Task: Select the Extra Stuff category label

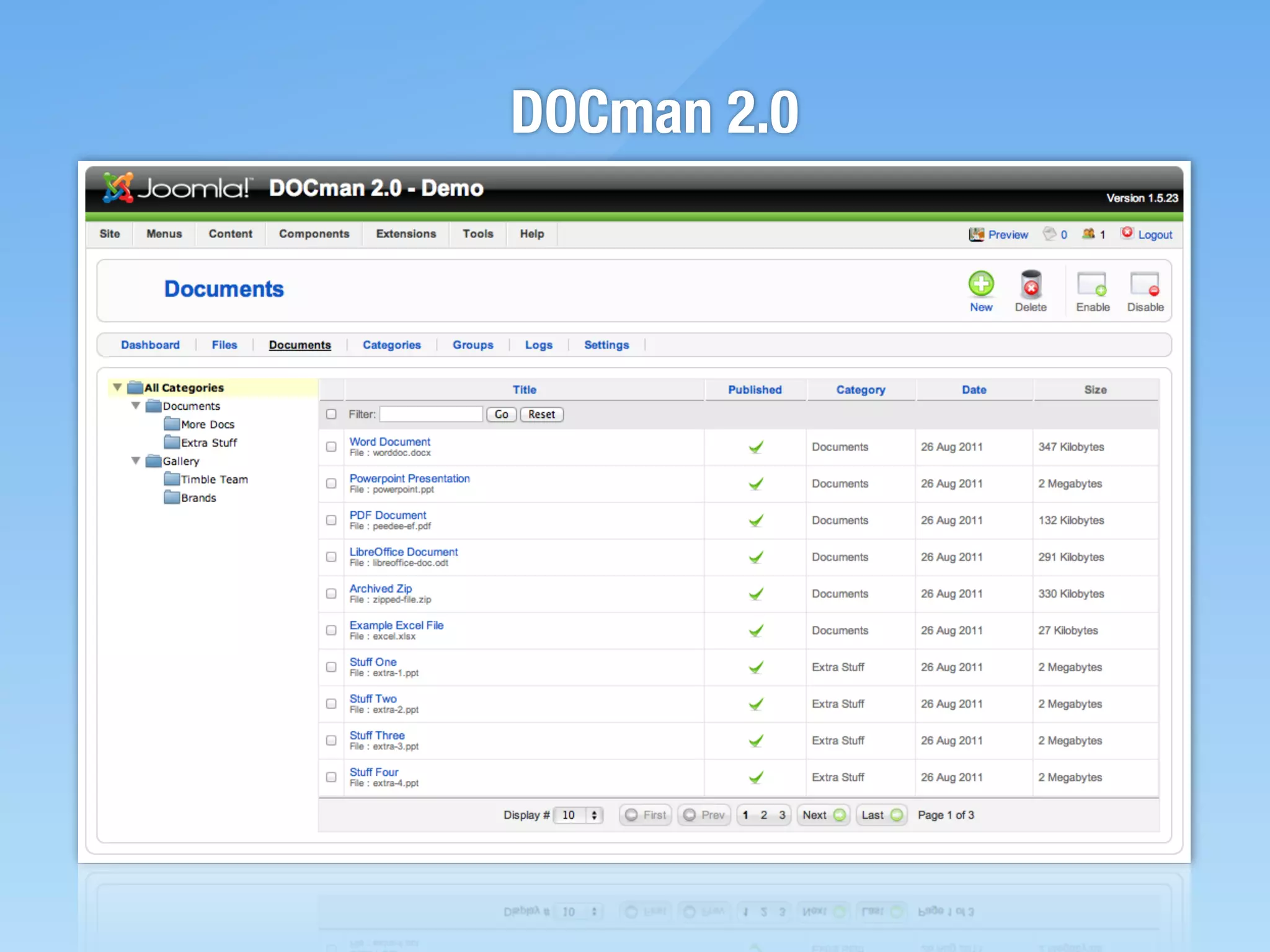Action: click(209, 443)
